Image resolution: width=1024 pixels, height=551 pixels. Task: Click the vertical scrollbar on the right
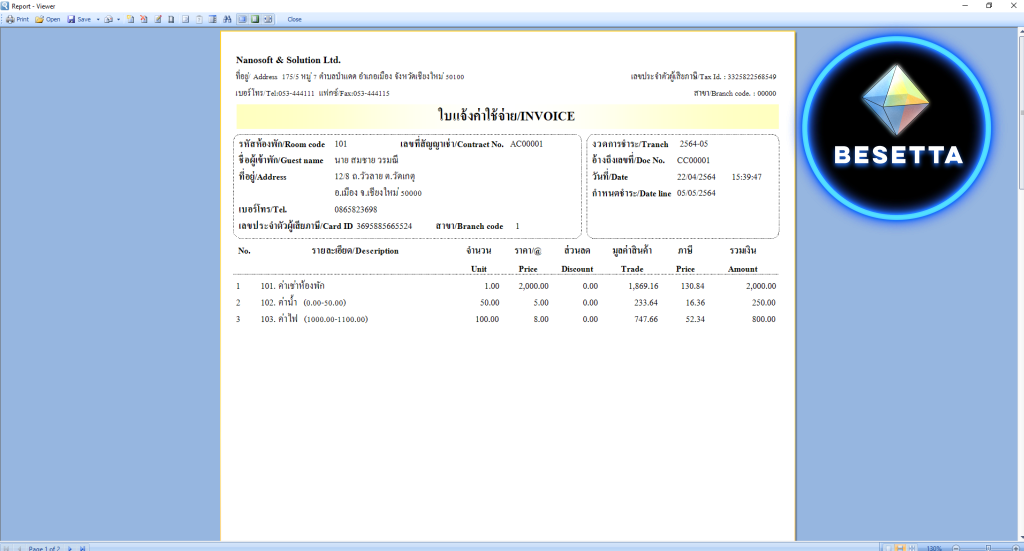[x=1019, y=150]
